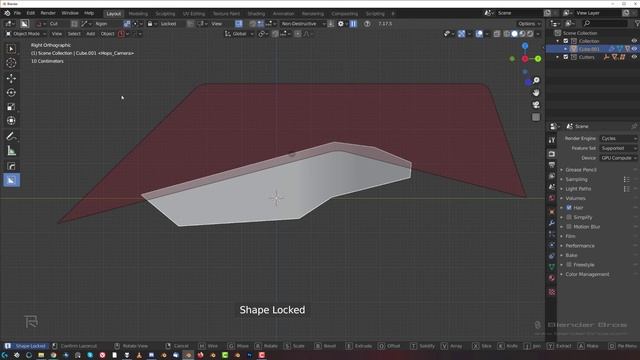The height and width of the screenshot is (360, 640).
Task: Open the Tool properties tab
Action: tap(552, 140)
